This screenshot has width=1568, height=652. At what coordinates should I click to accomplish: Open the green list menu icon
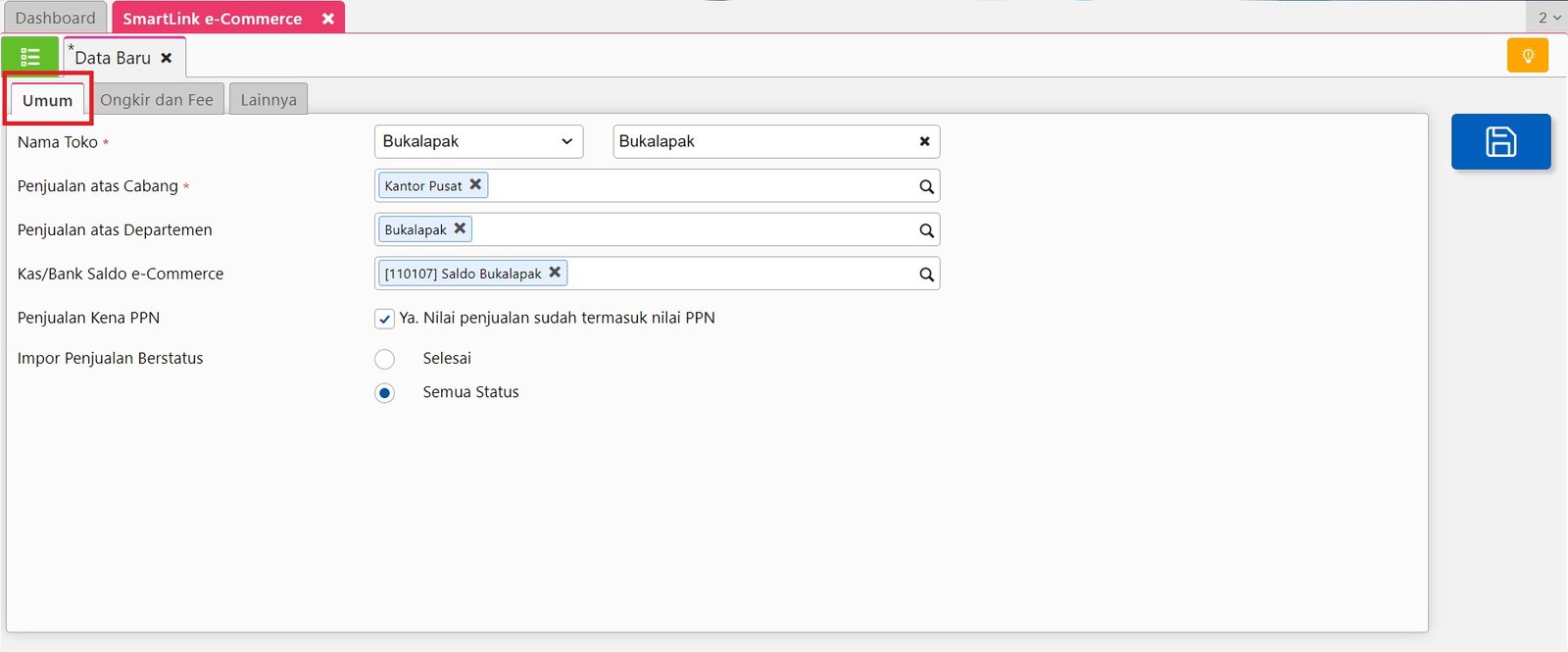click(30, 57)
